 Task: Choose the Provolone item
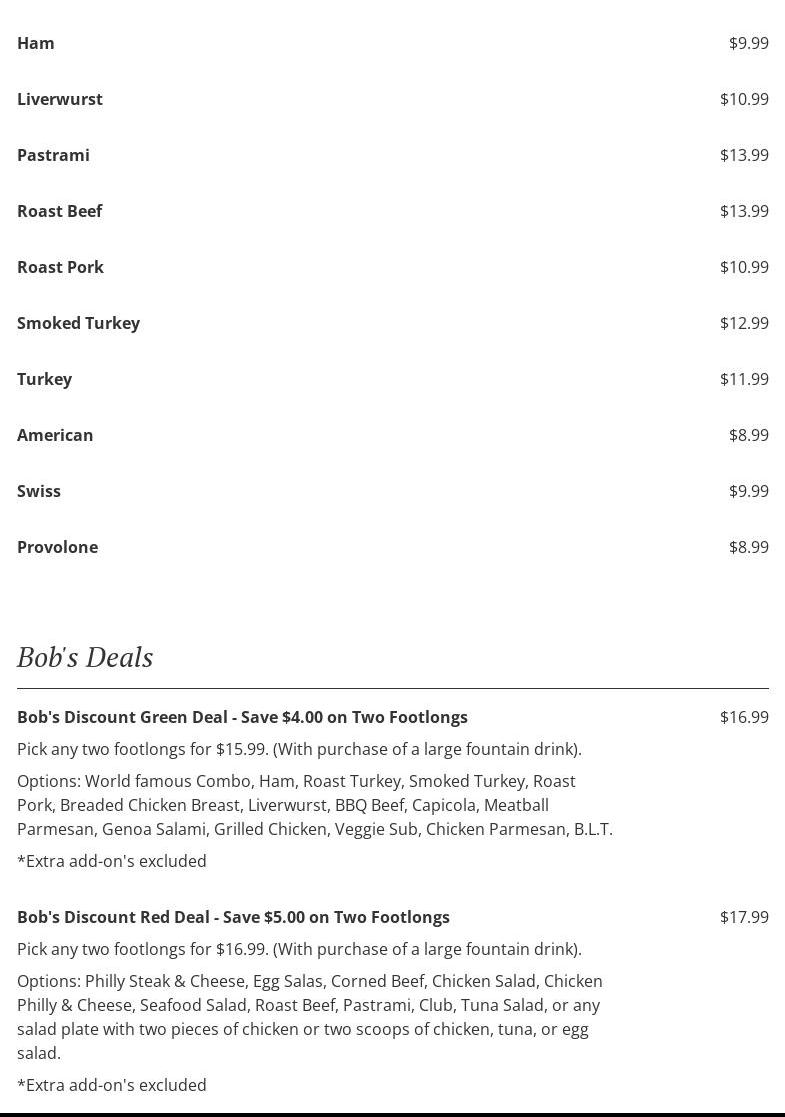tap(57, 547)
